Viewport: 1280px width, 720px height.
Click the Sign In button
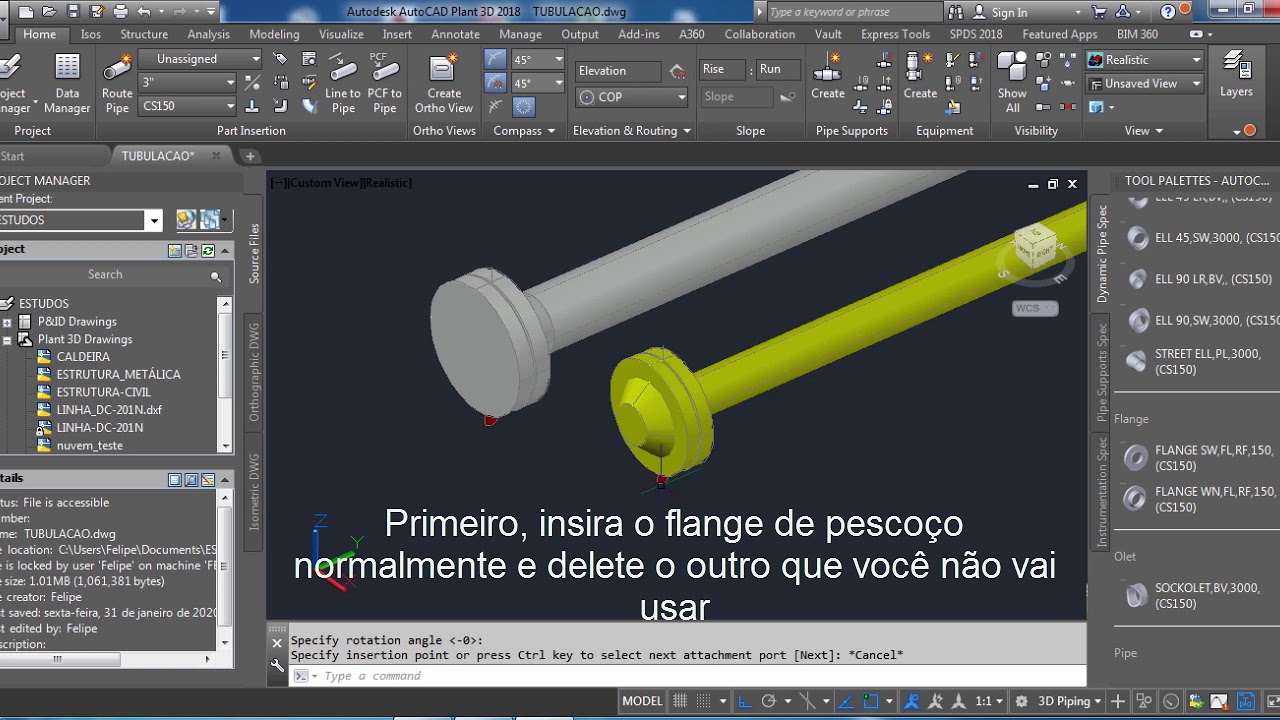[x=1009, y=12]
